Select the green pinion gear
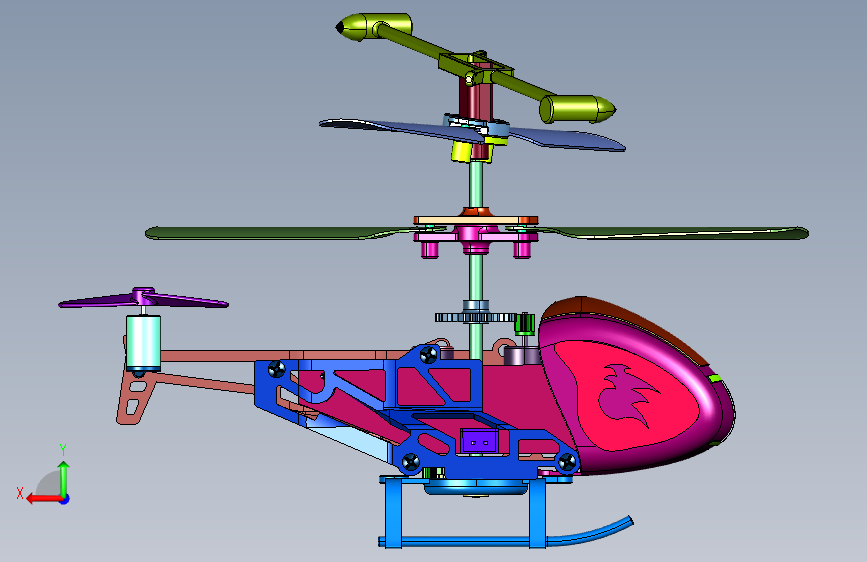The image size is (867, 562). coord(524,324)
